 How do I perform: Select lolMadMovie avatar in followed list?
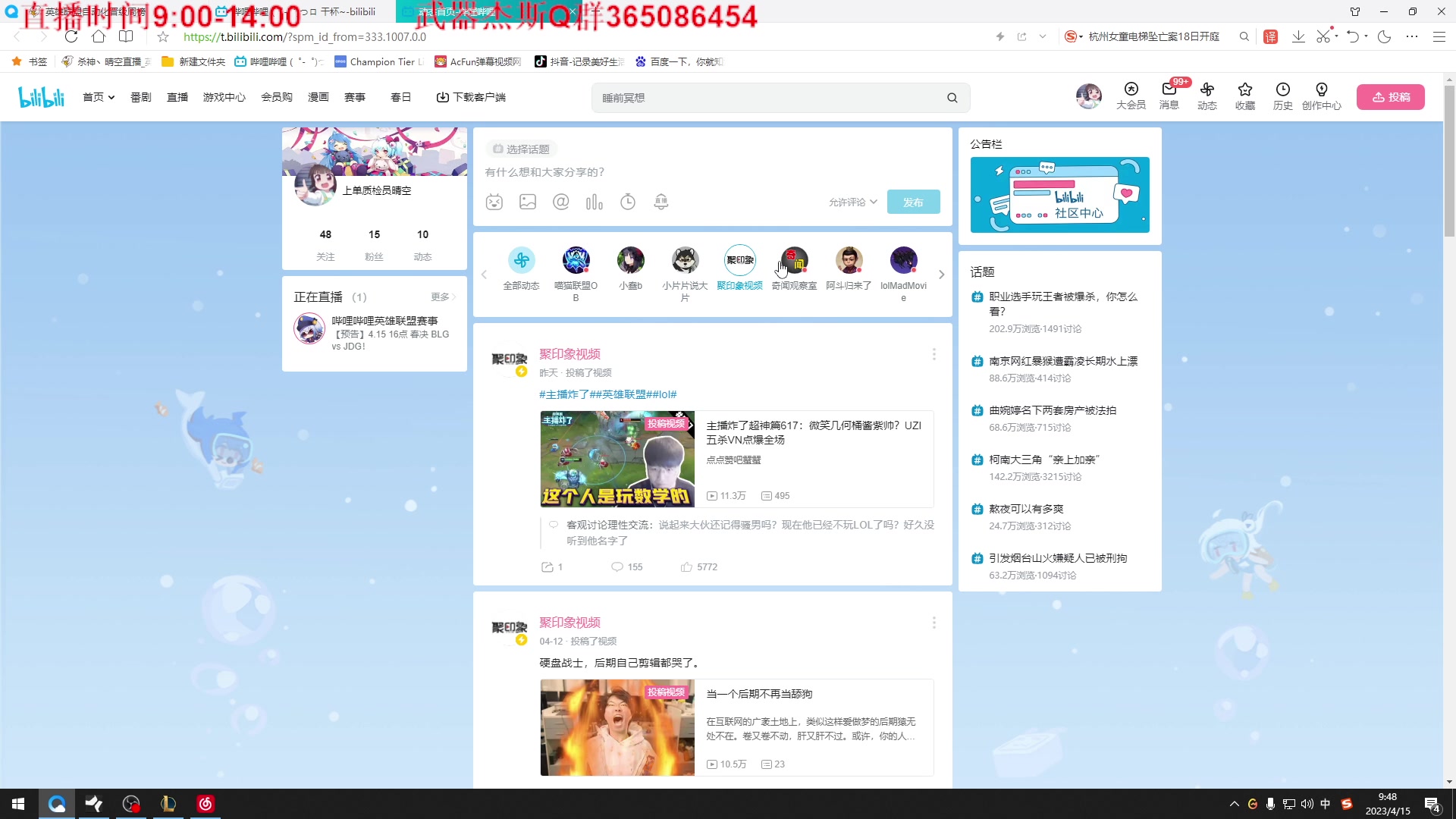(904, 260)
